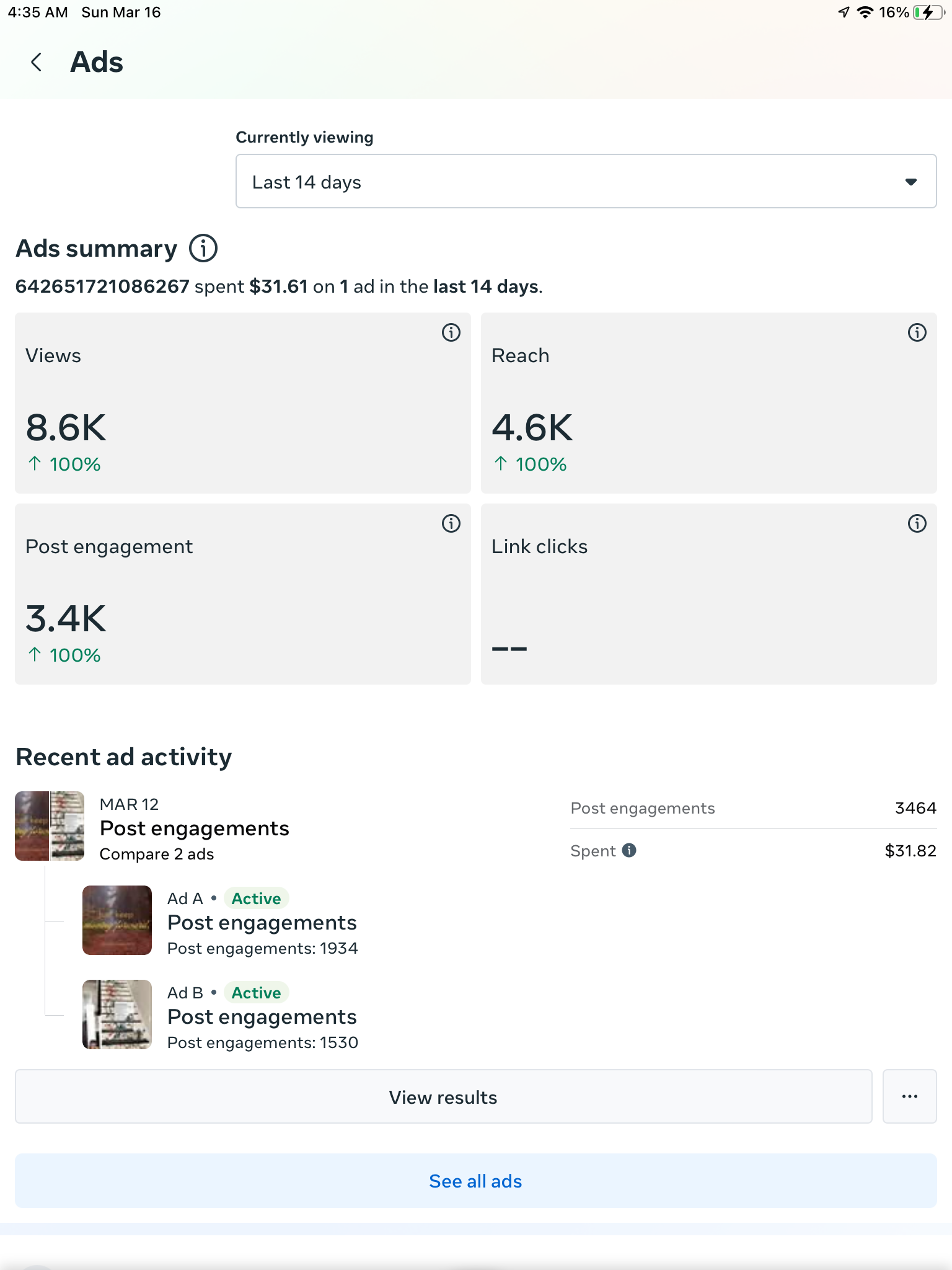Tap the MAR 12 combined ad thumbnail
The image size is (952, 1270).
pos(50,826)
